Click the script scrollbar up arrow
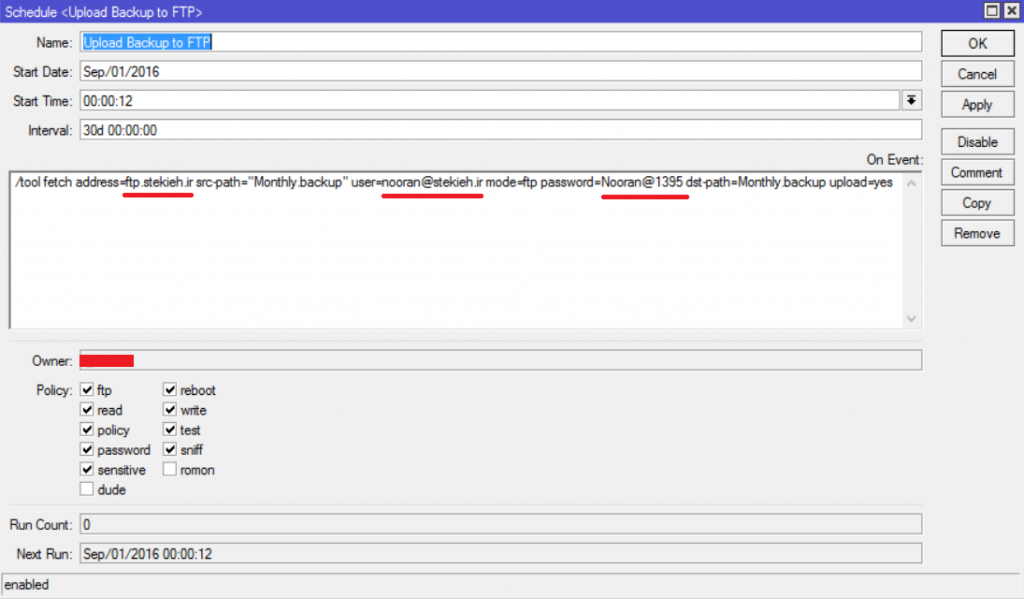1024x599 pixels. (911, 184)
